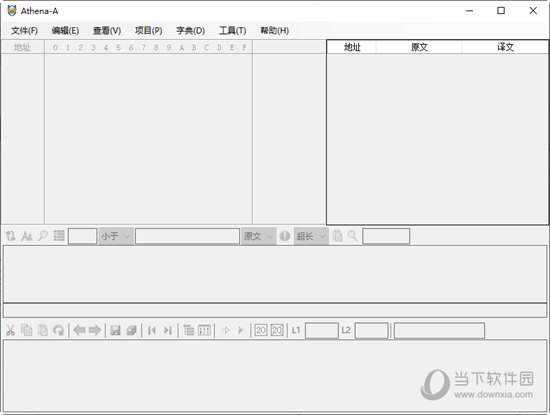Click the L2 input field
This screenshot has height=415, width=550.
371,330
